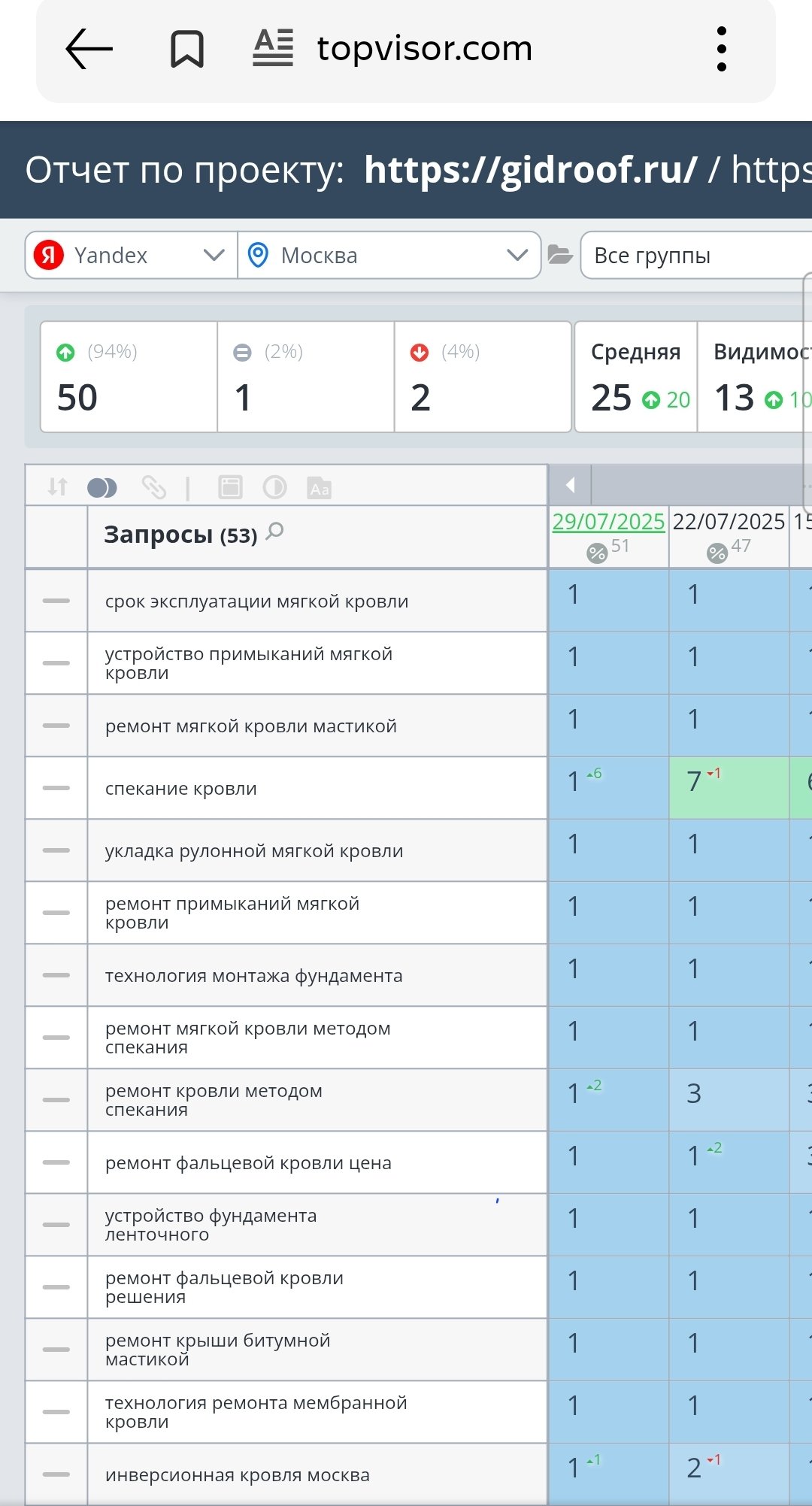The height and width of the screenshot is (1506, 812).
Task: Open the 29/07/2025 date link
Action: [x=608, y=521]
